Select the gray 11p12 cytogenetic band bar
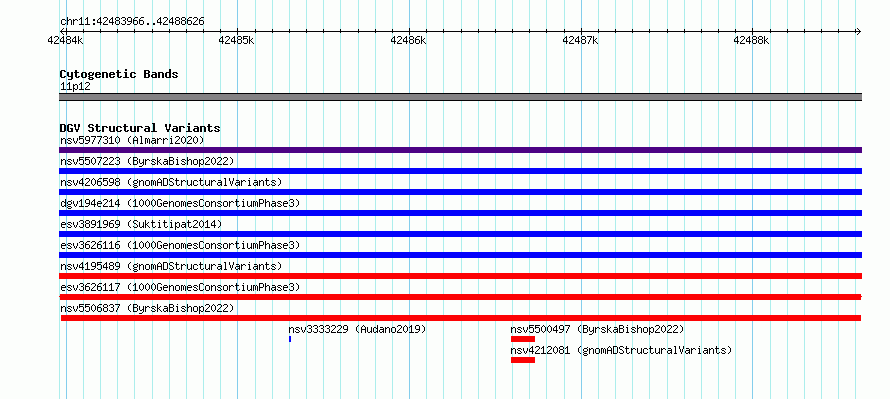This screenshot has height=399, width=890. [x=460, y=97]
